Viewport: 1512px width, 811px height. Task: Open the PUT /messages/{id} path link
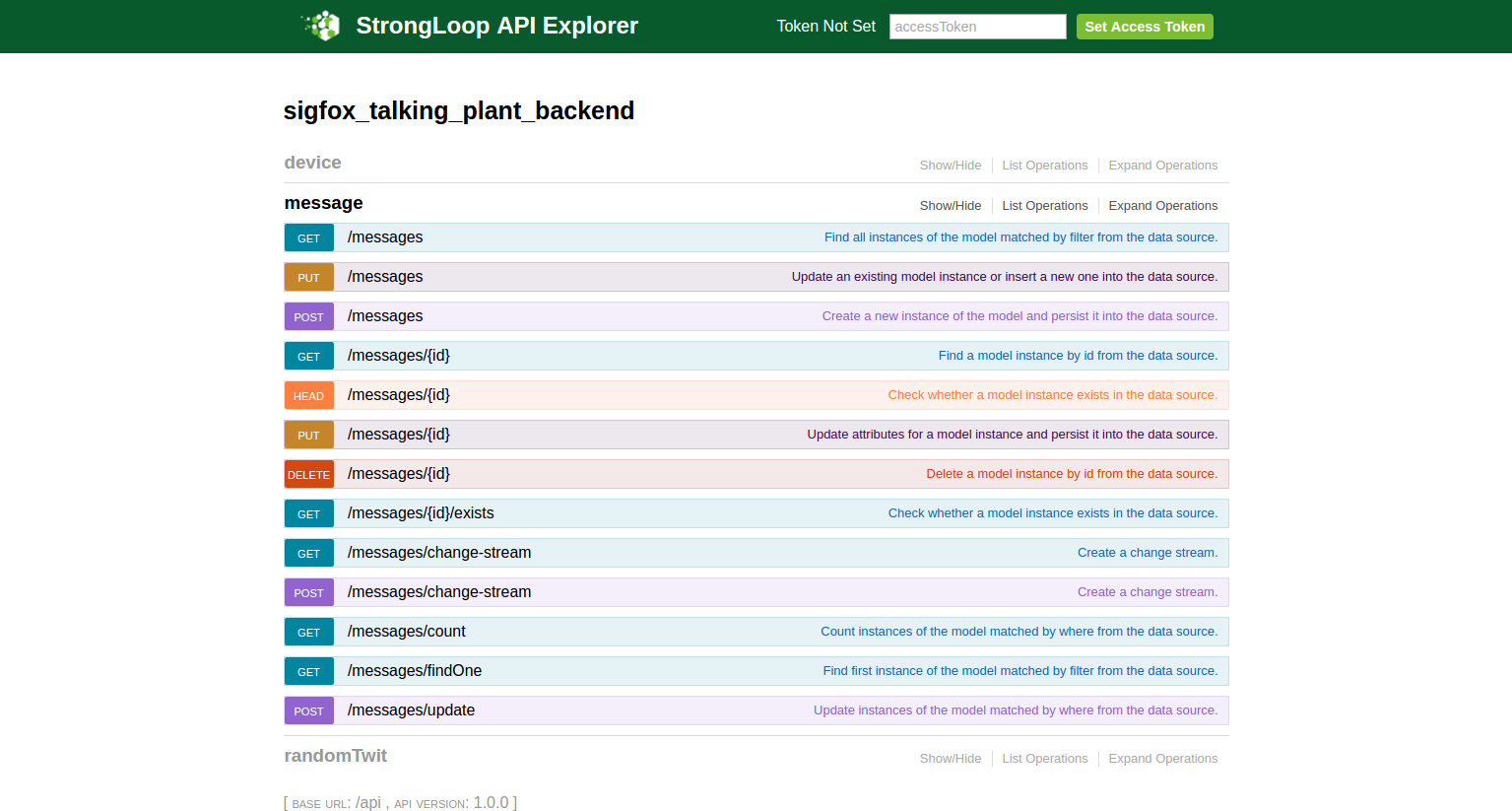[x=399, y=435]
